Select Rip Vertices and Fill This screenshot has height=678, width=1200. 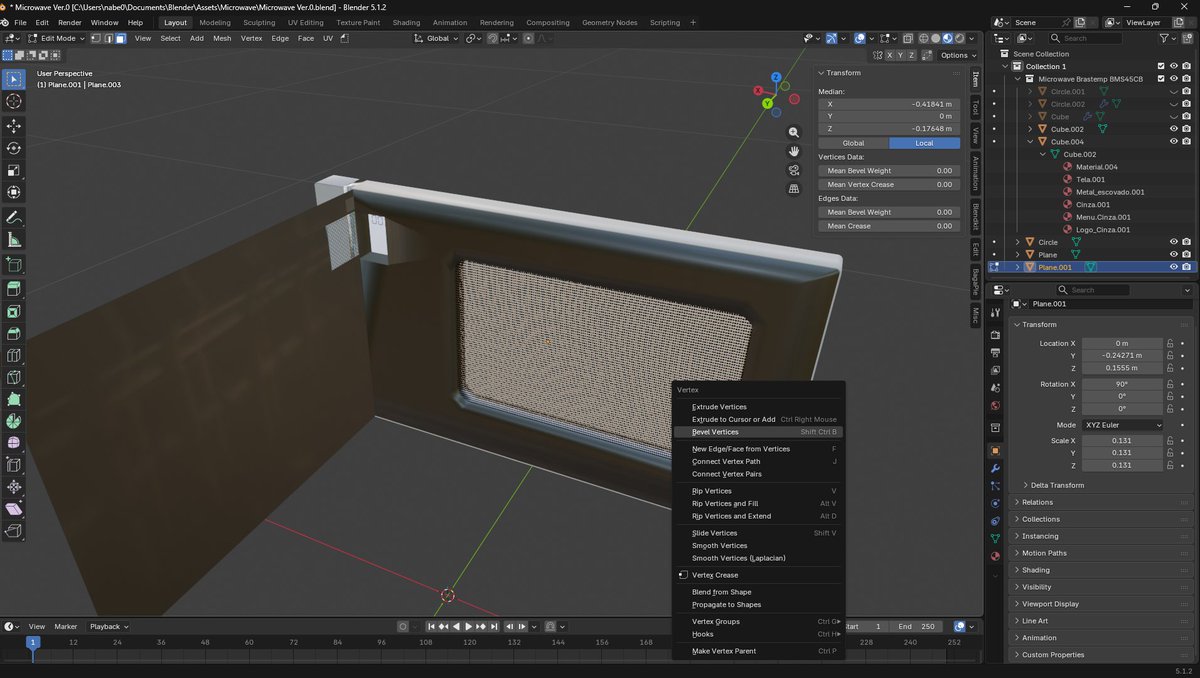click(x=759, y=504)
